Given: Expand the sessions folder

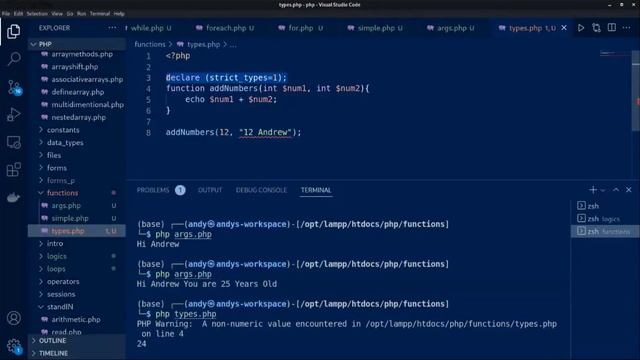Looking at the screenshot, I should 77,294.
